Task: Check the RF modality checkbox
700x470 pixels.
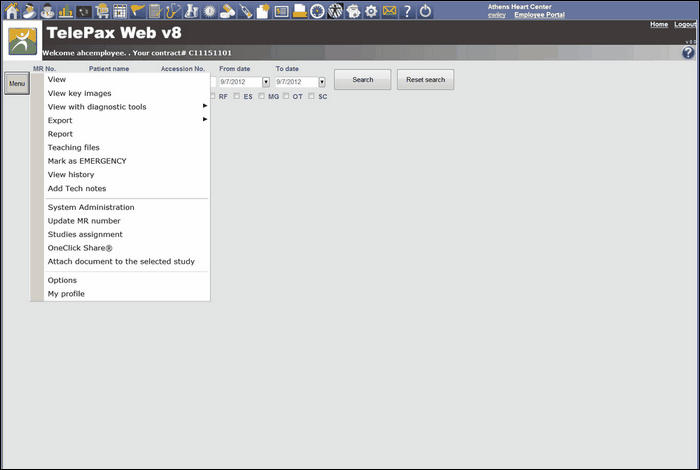Action: point(212,96)
